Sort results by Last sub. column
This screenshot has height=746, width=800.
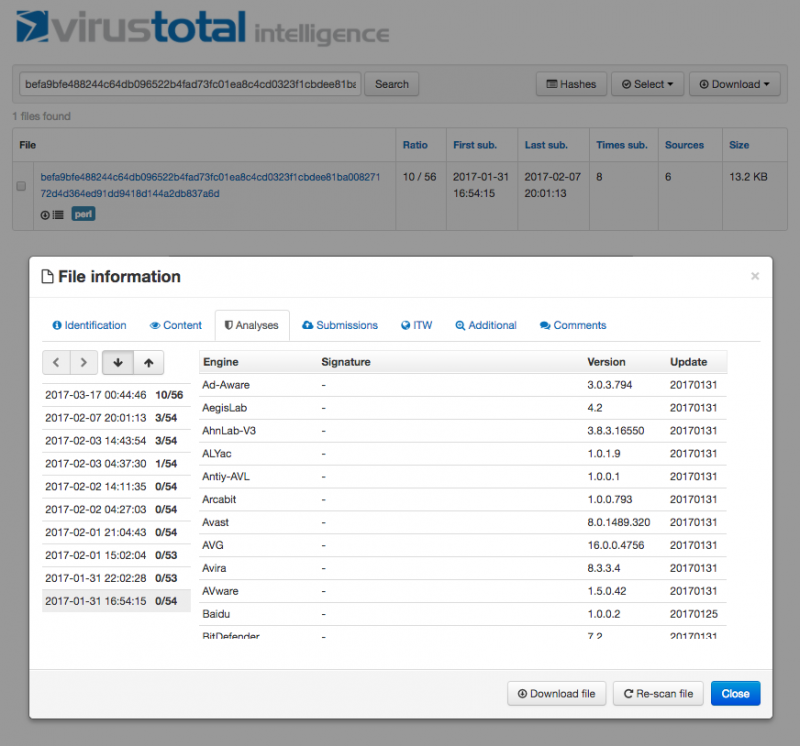(x=546, y=145)
